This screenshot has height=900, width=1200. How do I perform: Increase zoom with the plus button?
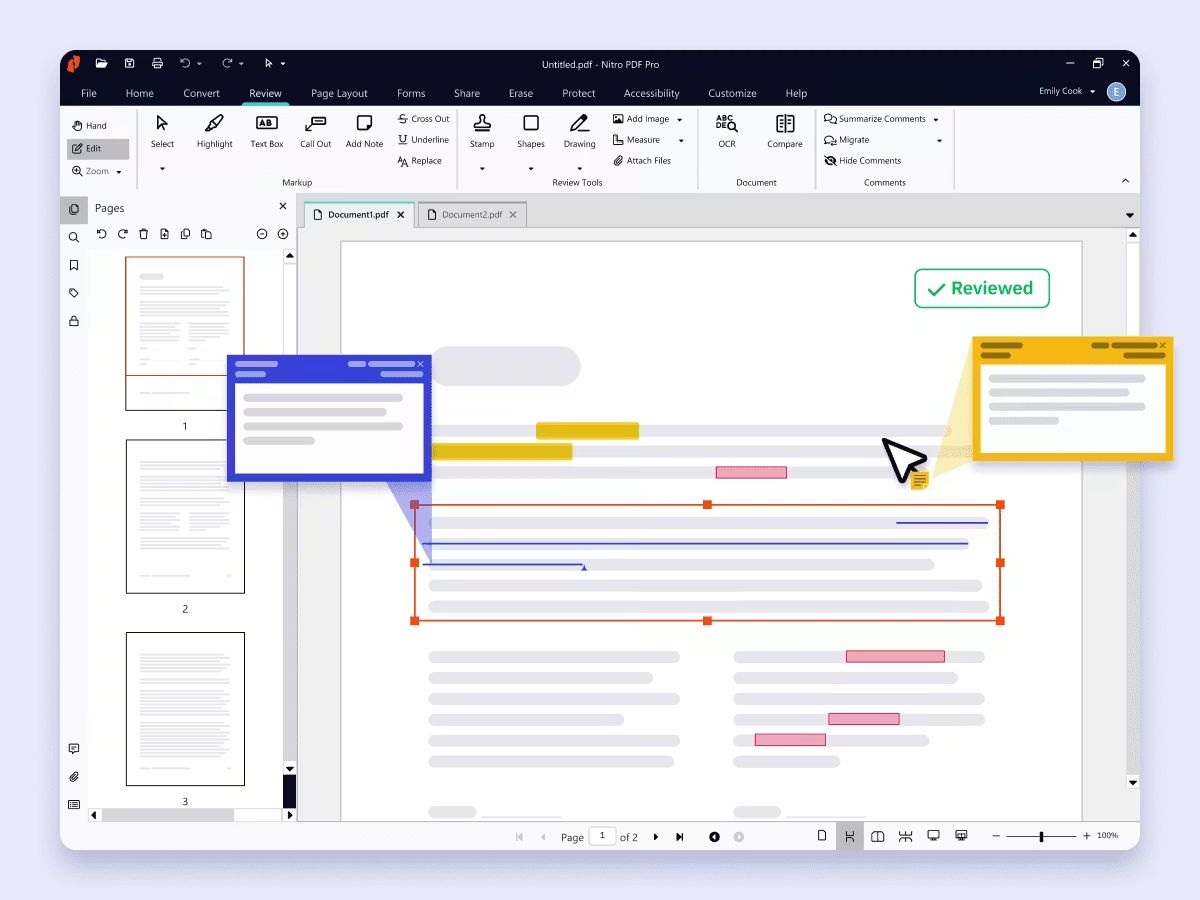click(1087, 836)
